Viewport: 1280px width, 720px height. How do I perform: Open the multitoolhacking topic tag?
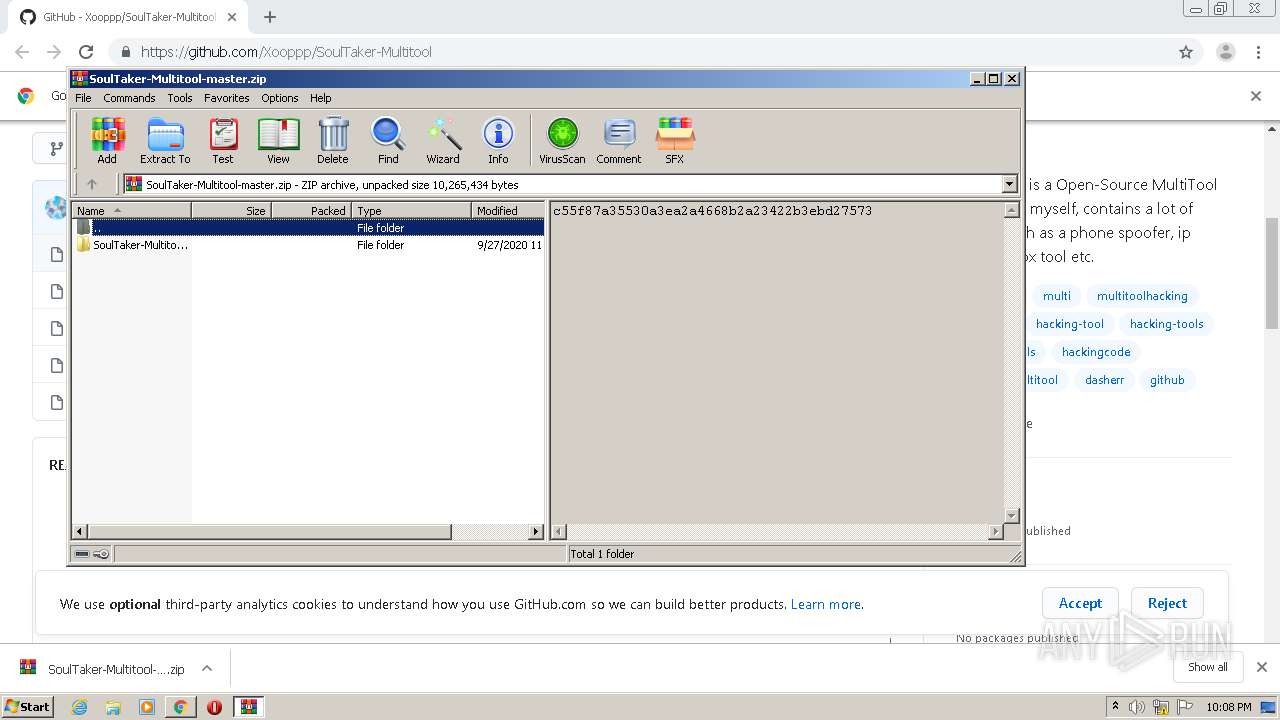(x=1142, y=295)
